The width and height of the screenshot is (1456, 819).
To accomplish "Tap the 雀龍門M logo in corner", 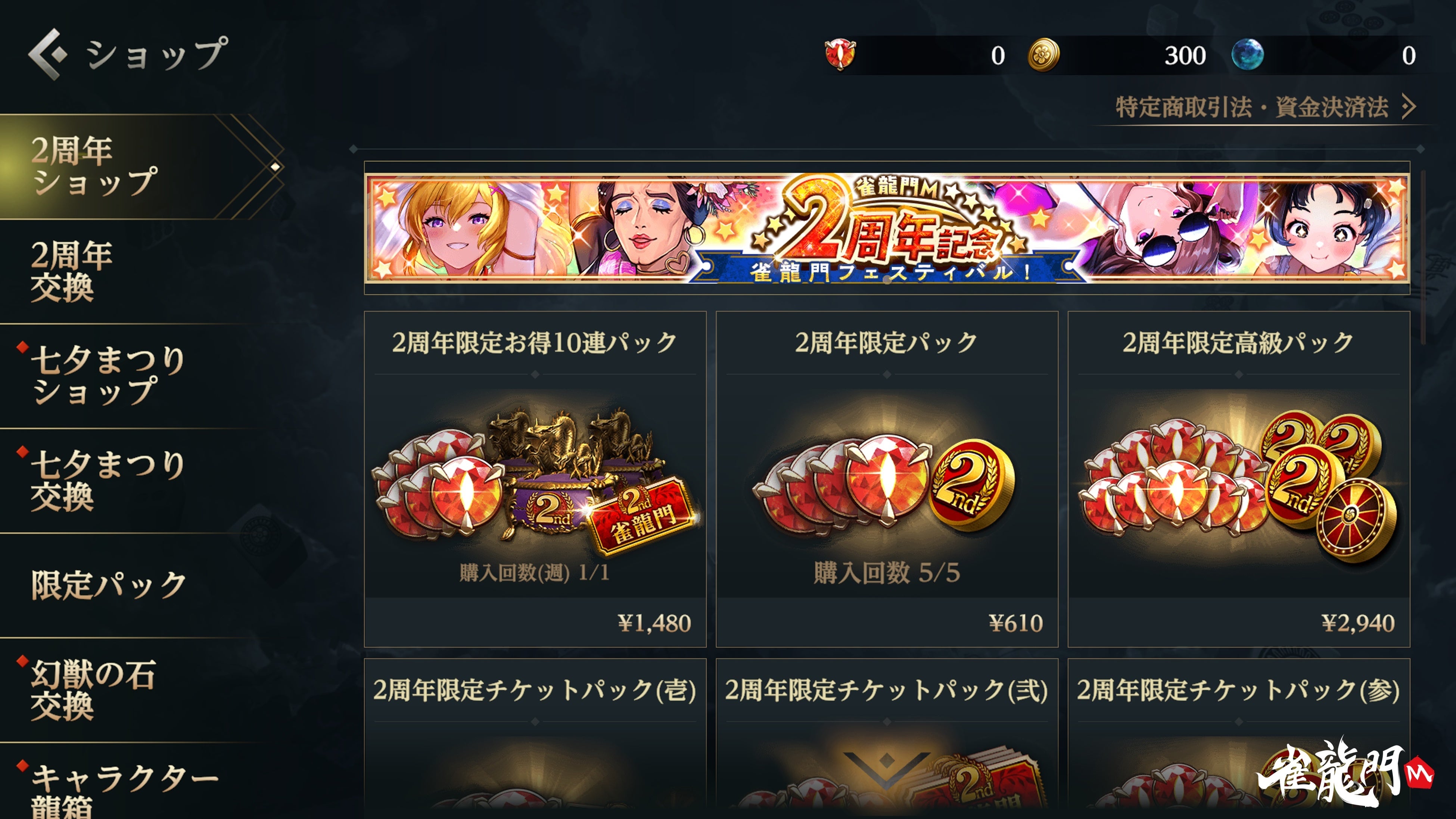I will 1345,773.
